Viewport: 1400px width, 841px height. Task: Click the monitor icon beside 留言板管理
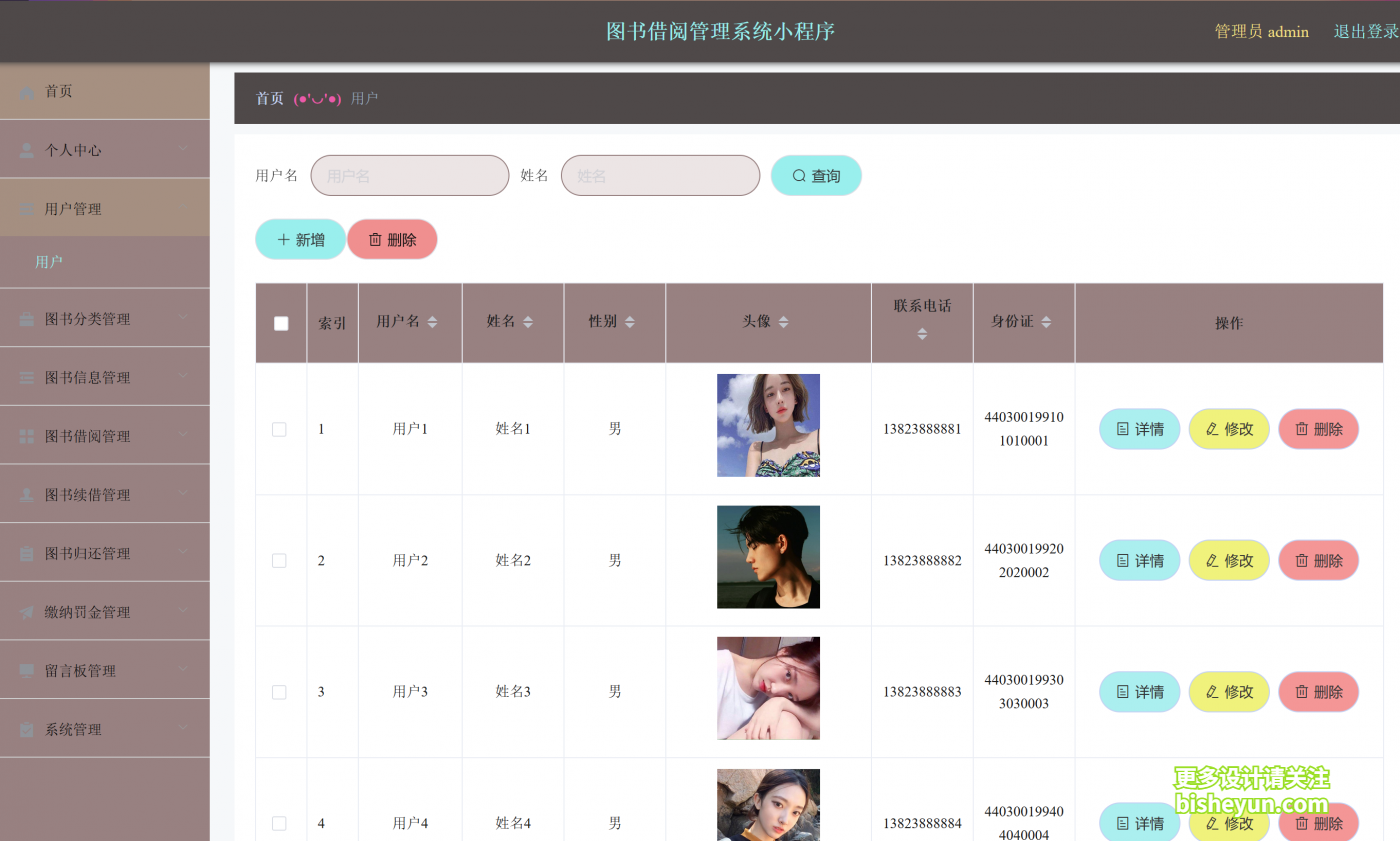27,671
